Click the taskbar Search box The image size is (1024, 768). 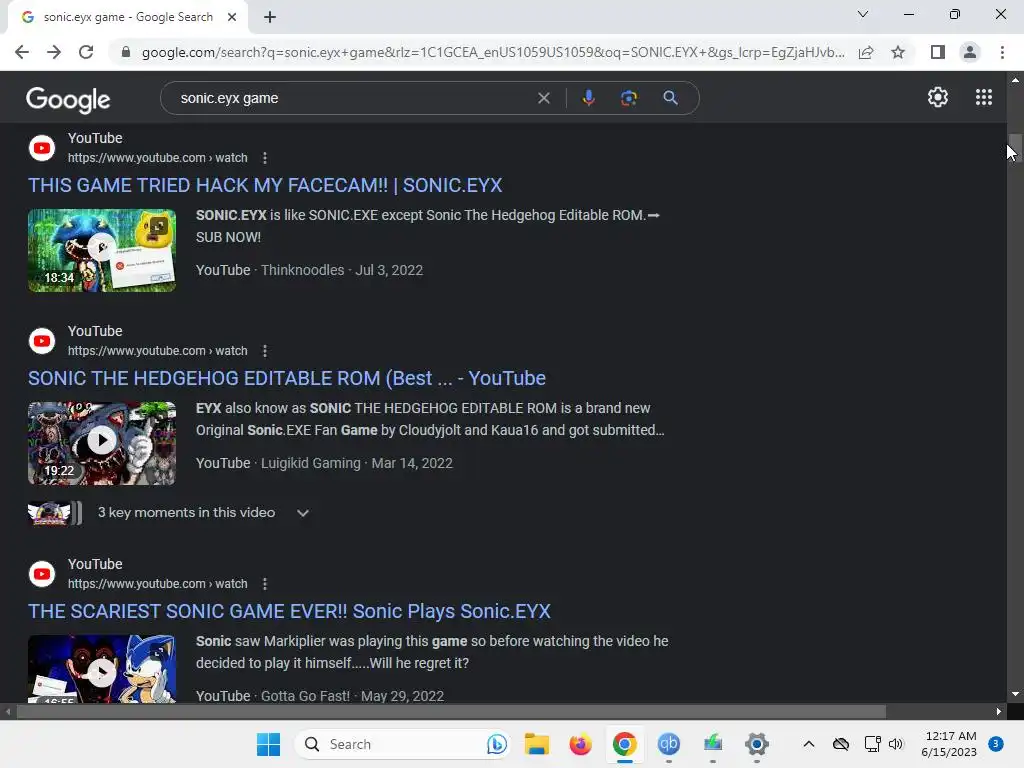pyautogui.click(x=402, y=744)
